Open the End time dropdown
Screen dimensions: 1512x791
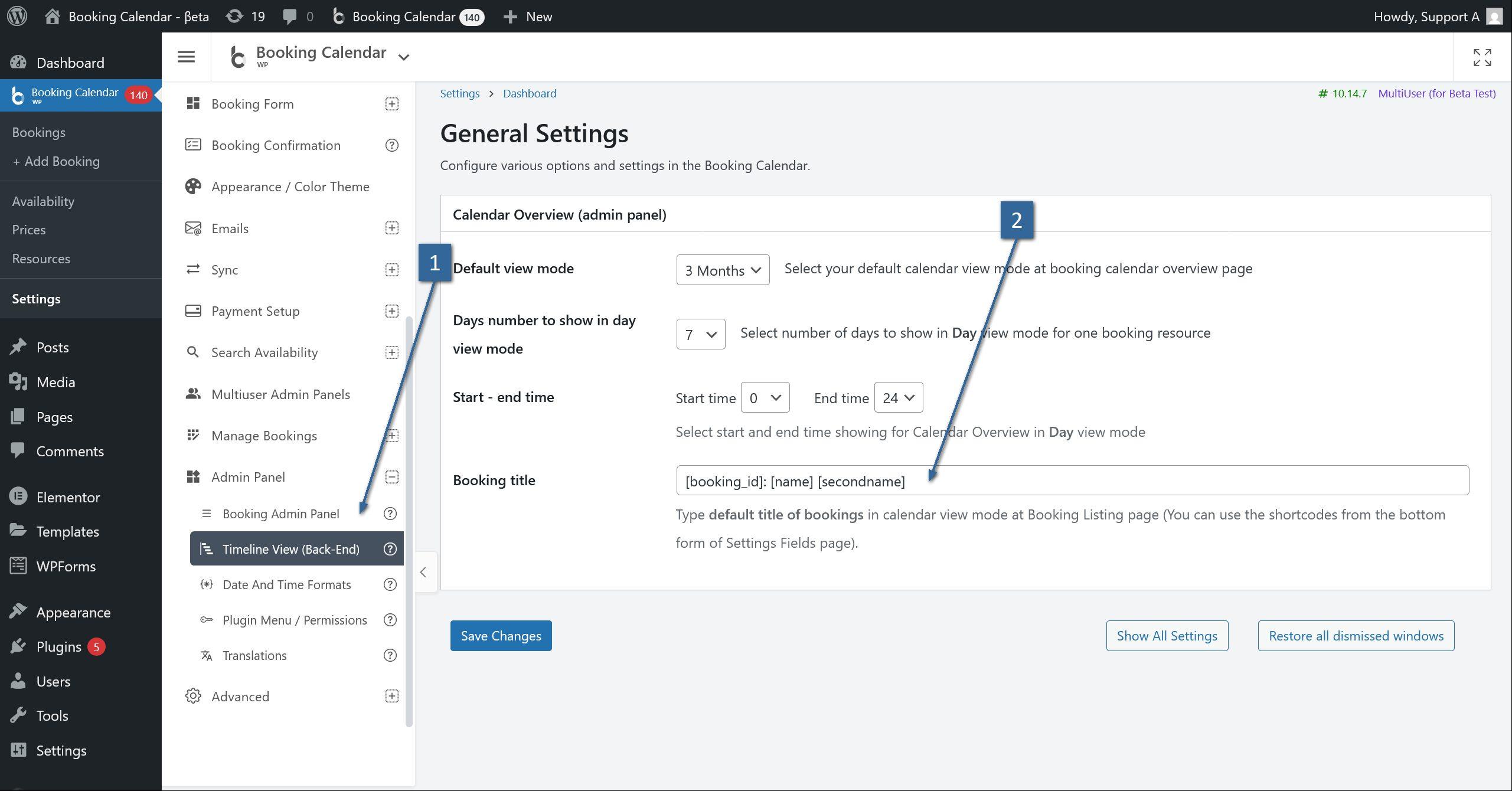[897, 398]
